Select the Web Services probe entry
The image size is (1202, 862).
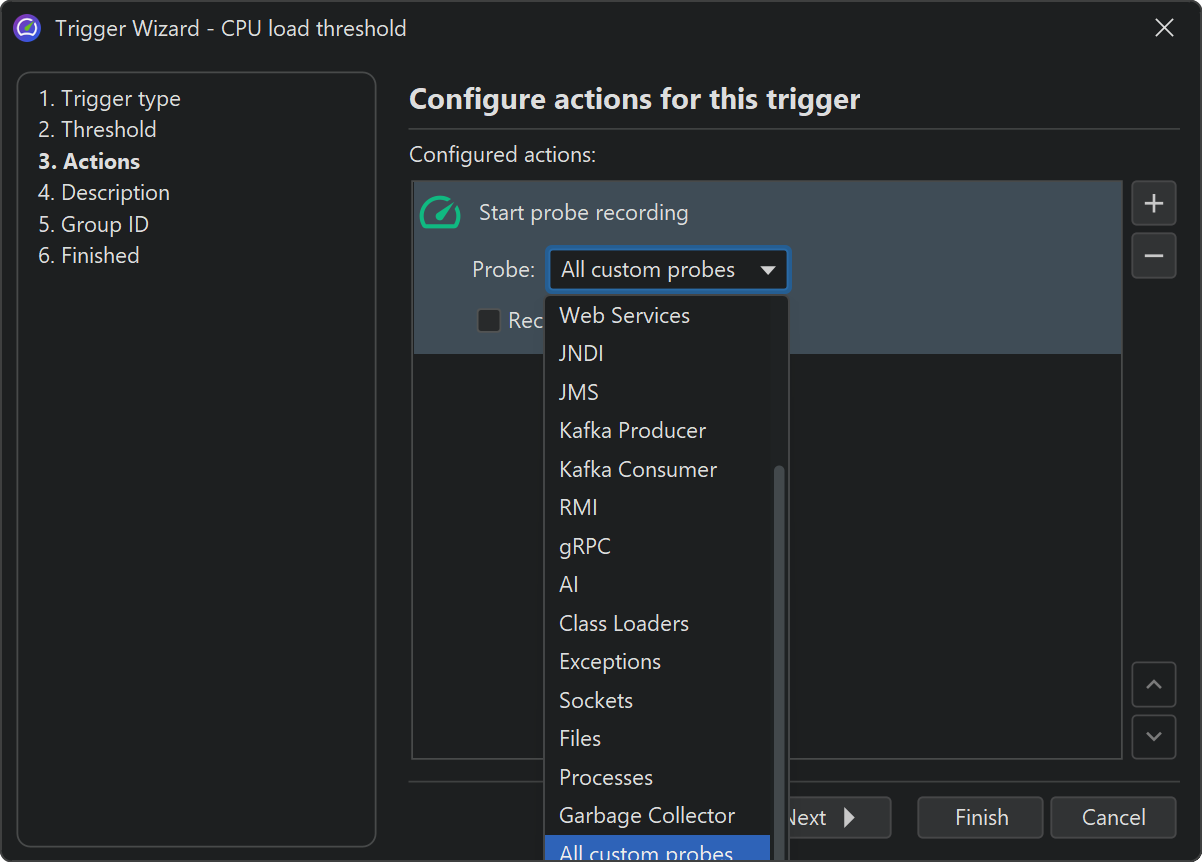pyautogui.click(x=624, y=316)
